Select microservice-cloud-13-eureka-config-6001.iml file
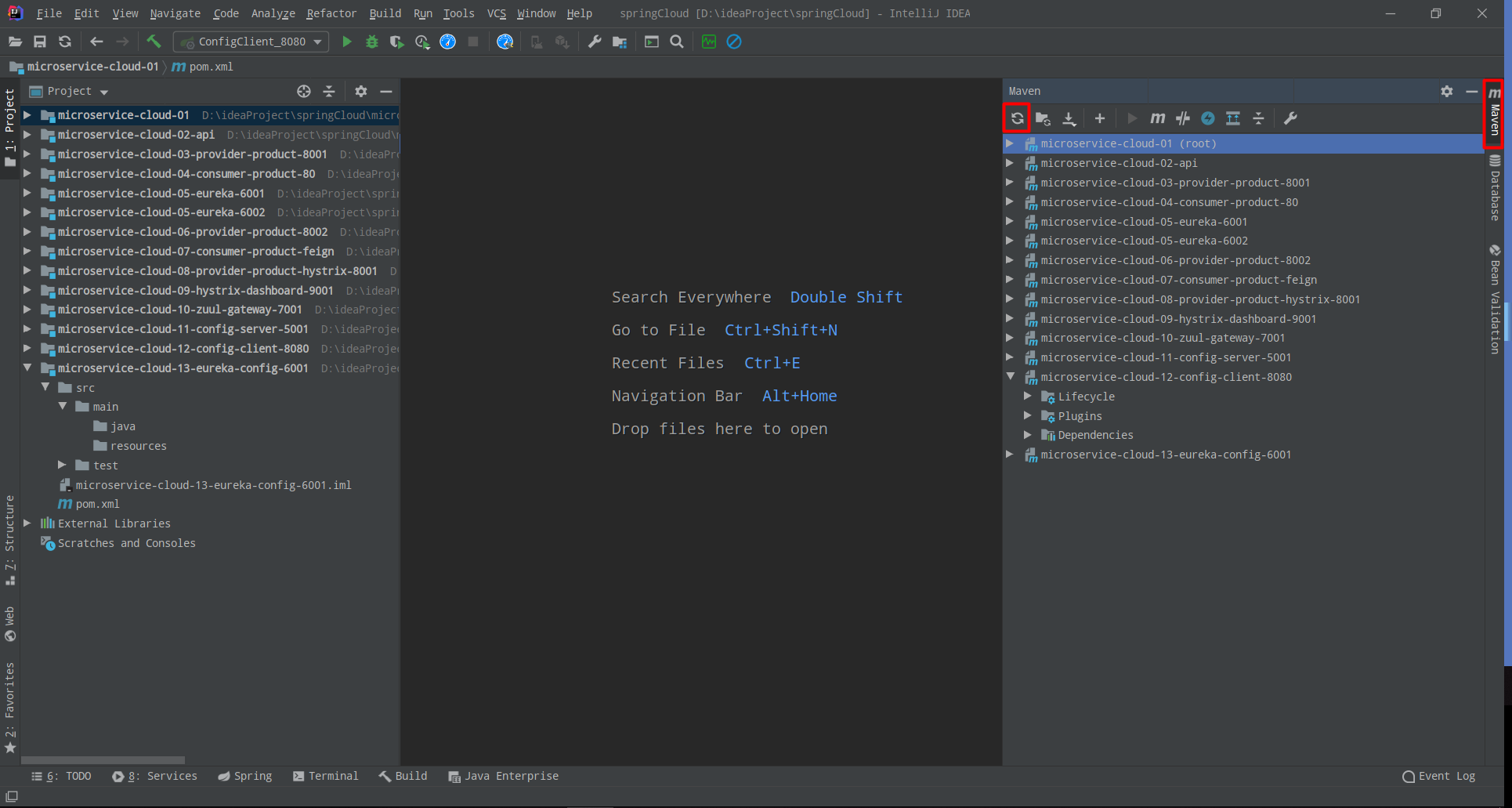1512x808 pixels. (x=205, y=485)
